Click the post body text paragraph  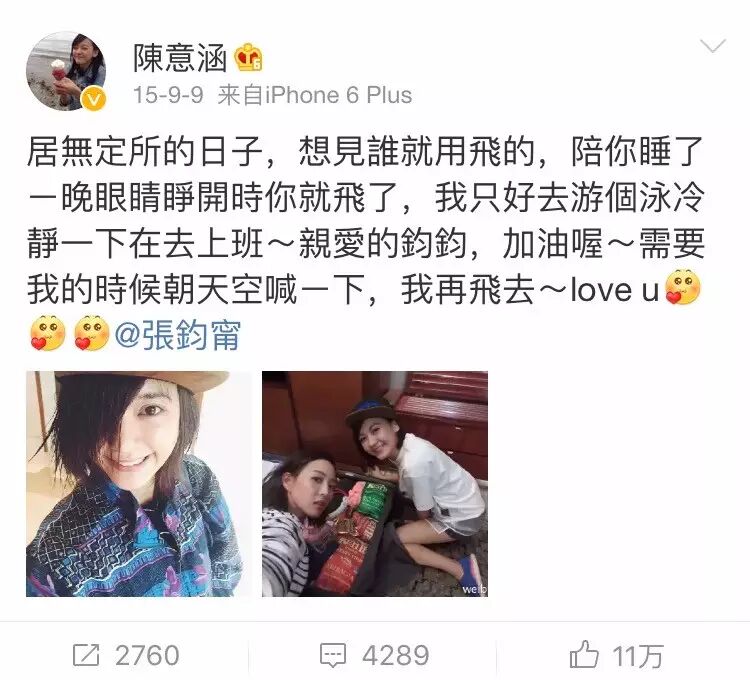click(x=366, y=243)
